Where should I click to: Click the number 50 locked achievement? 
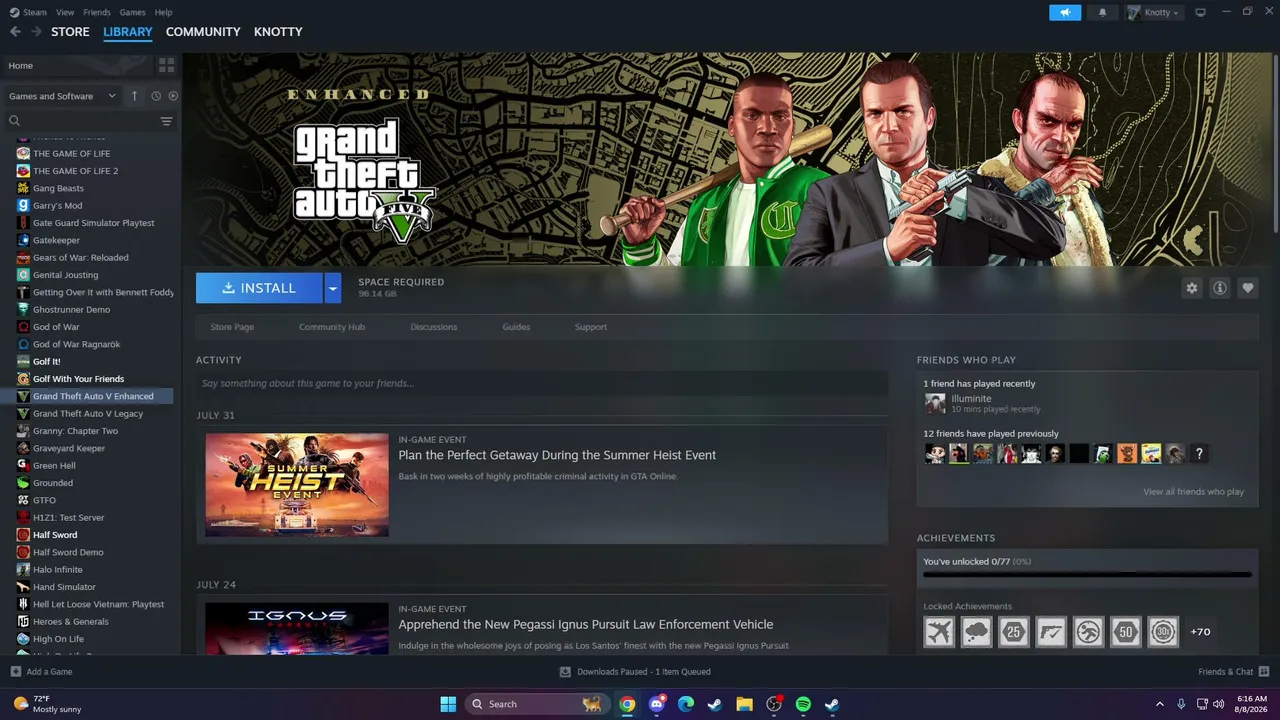click(1126, 632)
